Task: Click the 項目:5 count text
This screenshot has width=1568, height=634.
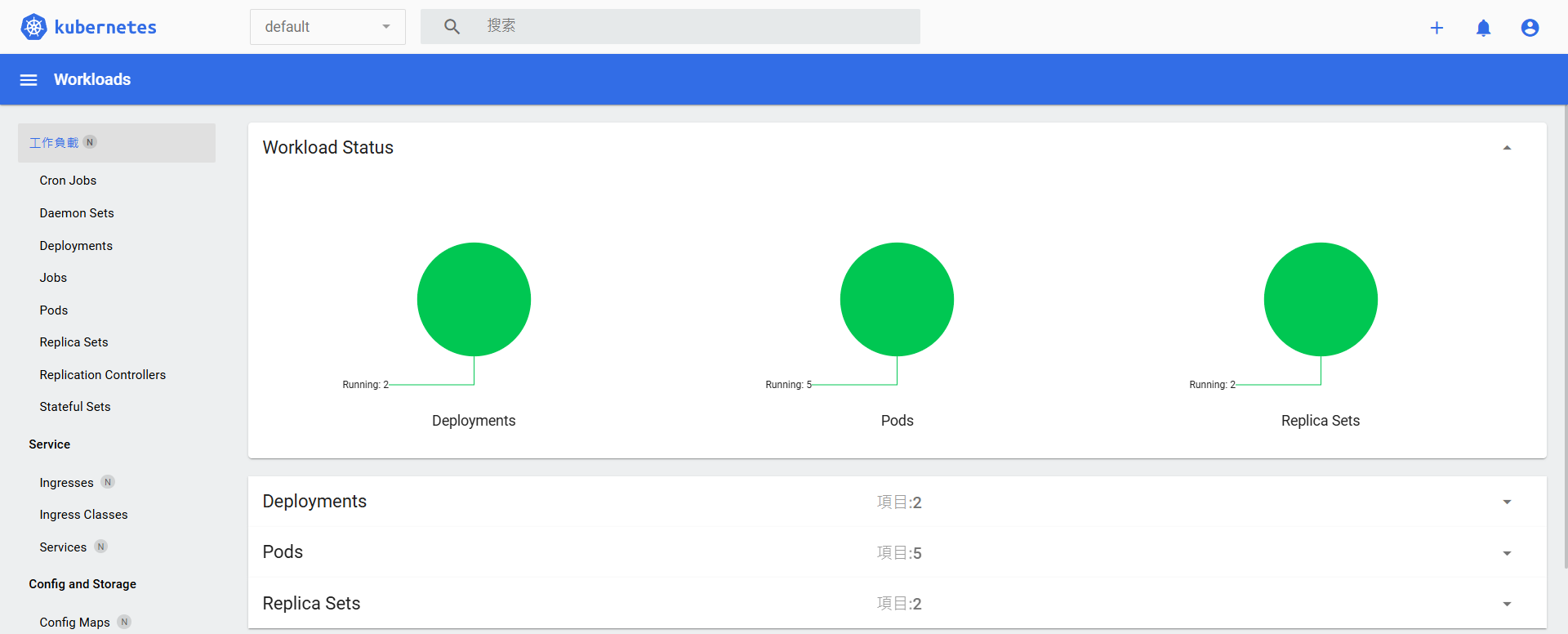Action: click(899, 553)
